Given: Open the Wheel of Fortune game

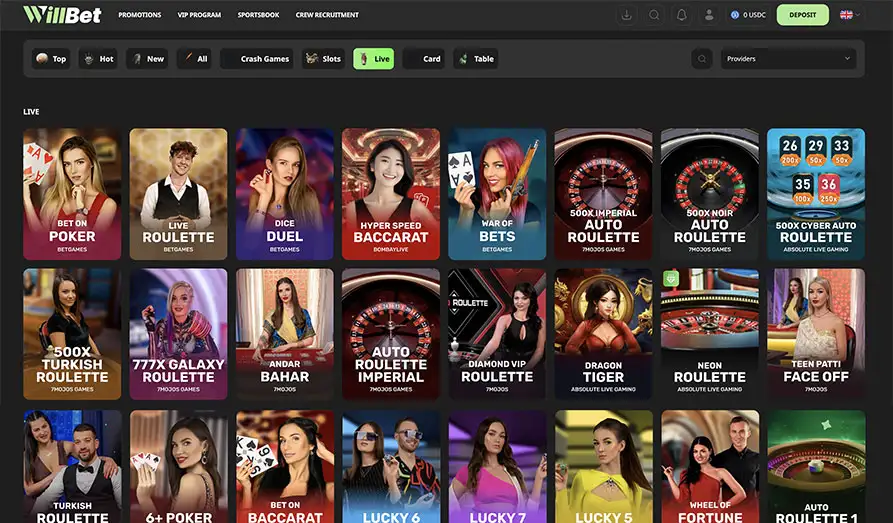Looking at the screenshot, I should [710, 467].
